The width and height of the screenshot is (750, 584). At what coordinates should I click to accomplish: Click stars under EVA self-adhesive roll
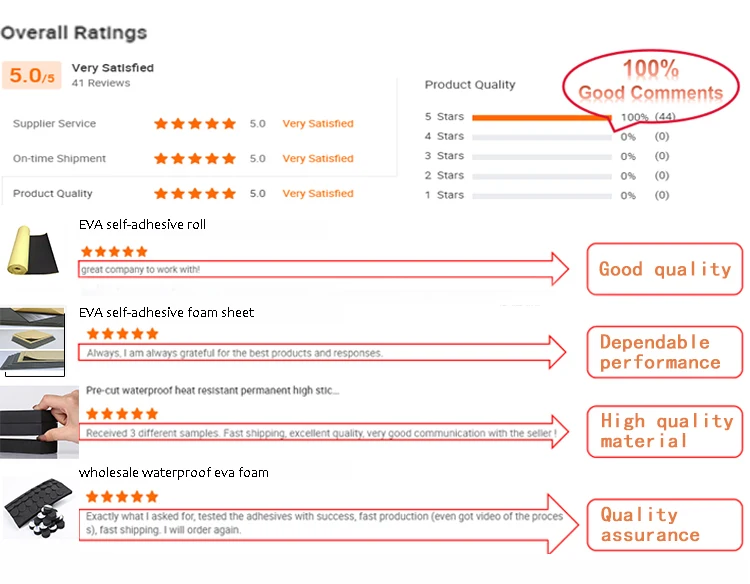click(x=114, y=252)
